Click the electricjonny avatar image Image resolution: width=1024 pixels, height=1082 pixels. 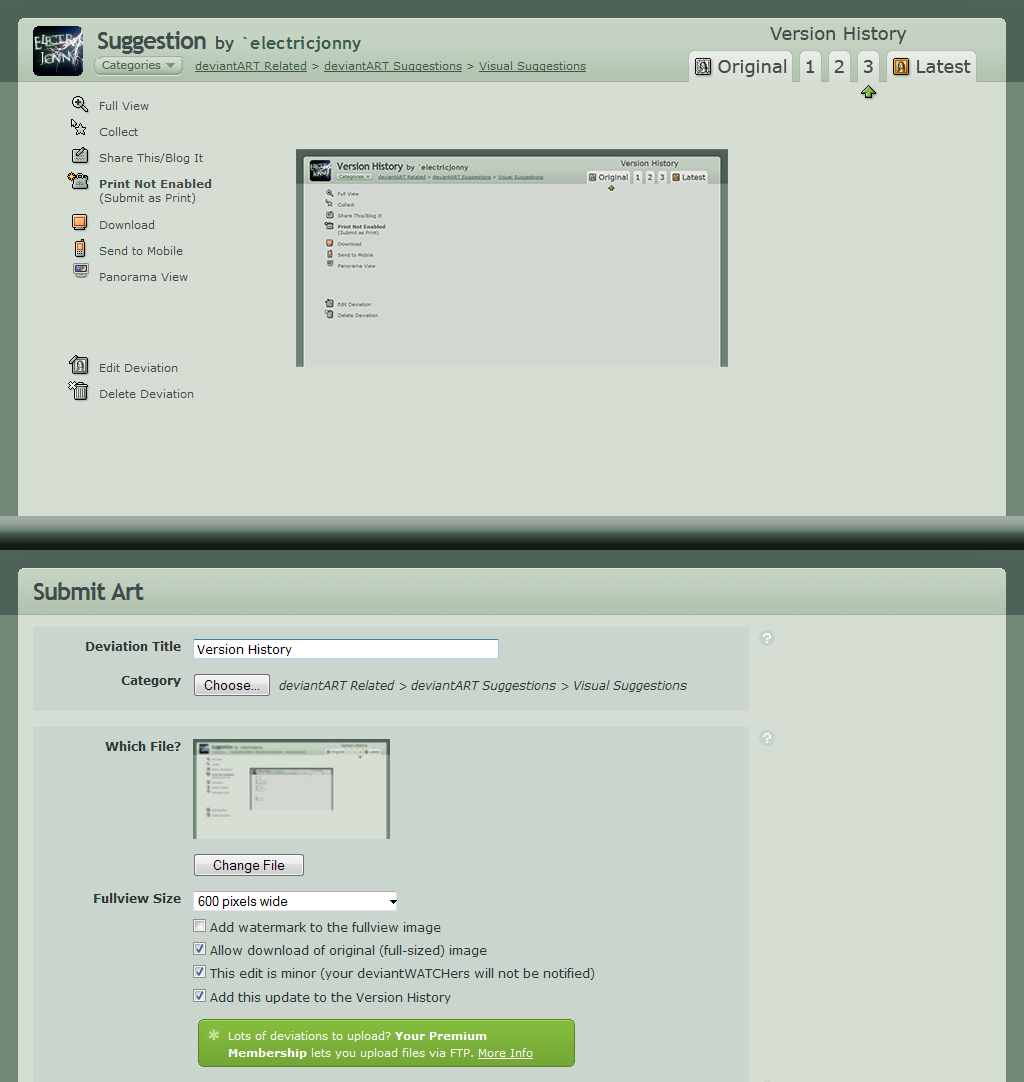(58, 51)
